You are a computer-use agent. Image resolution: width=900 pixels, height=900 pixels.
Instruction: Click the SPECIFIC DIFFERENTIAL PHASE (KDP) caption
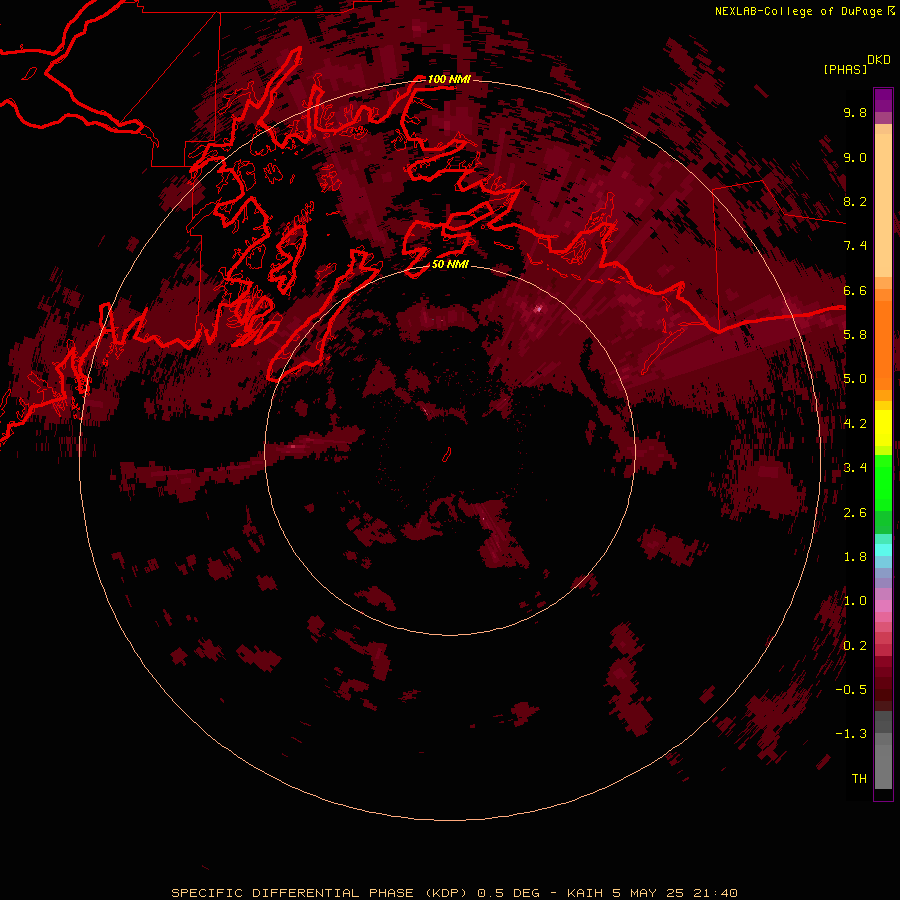click(320, 893)
